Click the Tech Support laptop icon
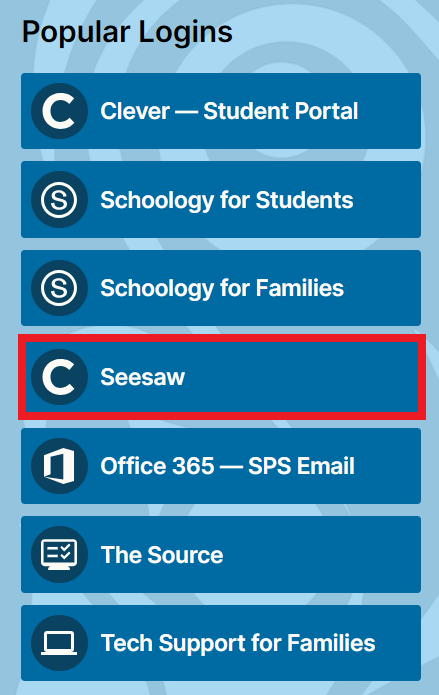This screenshot has width=439, height=695. pos(59,643)
